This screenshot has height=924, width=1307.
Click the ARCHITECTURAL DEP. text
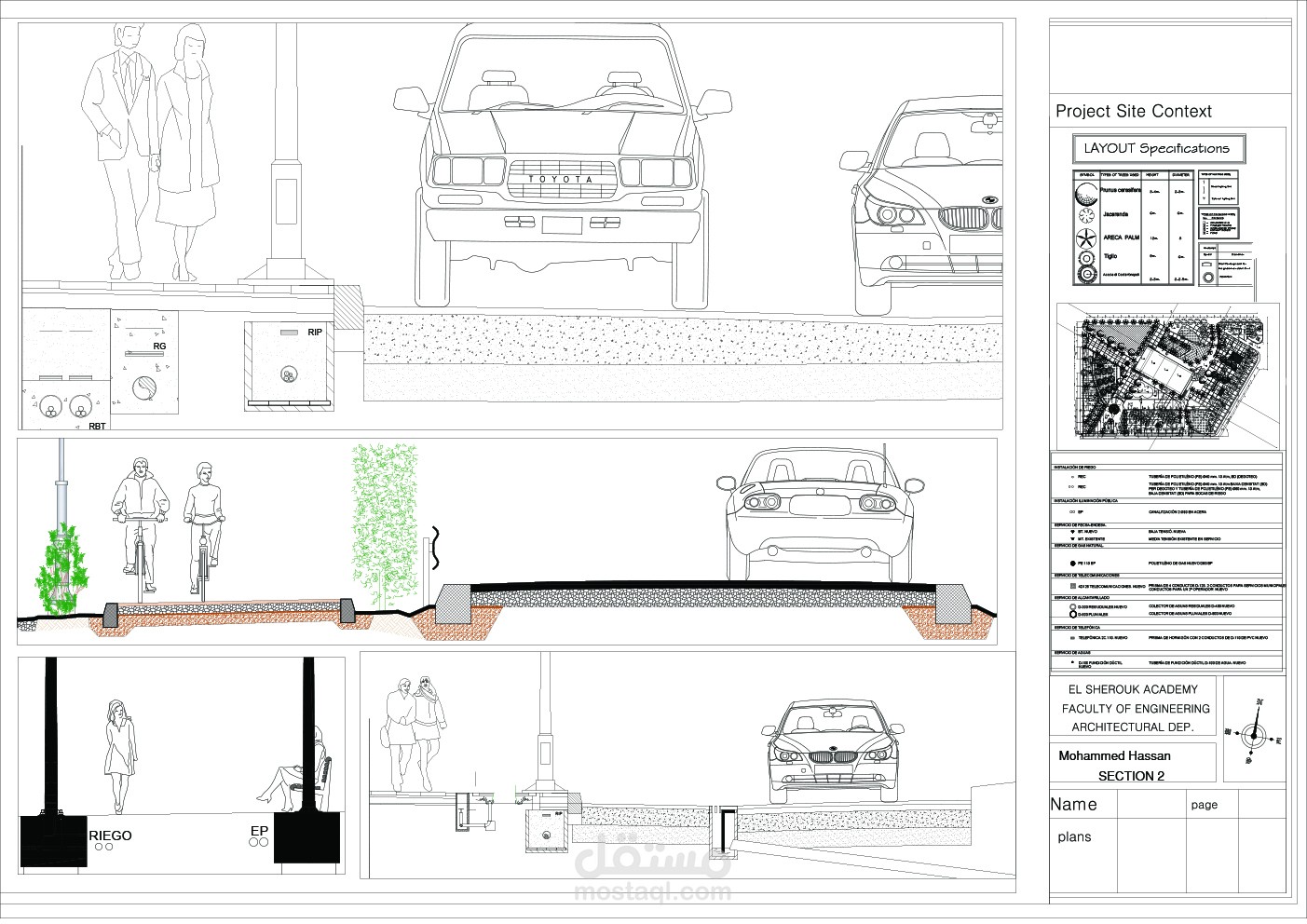pos(1132,727)
